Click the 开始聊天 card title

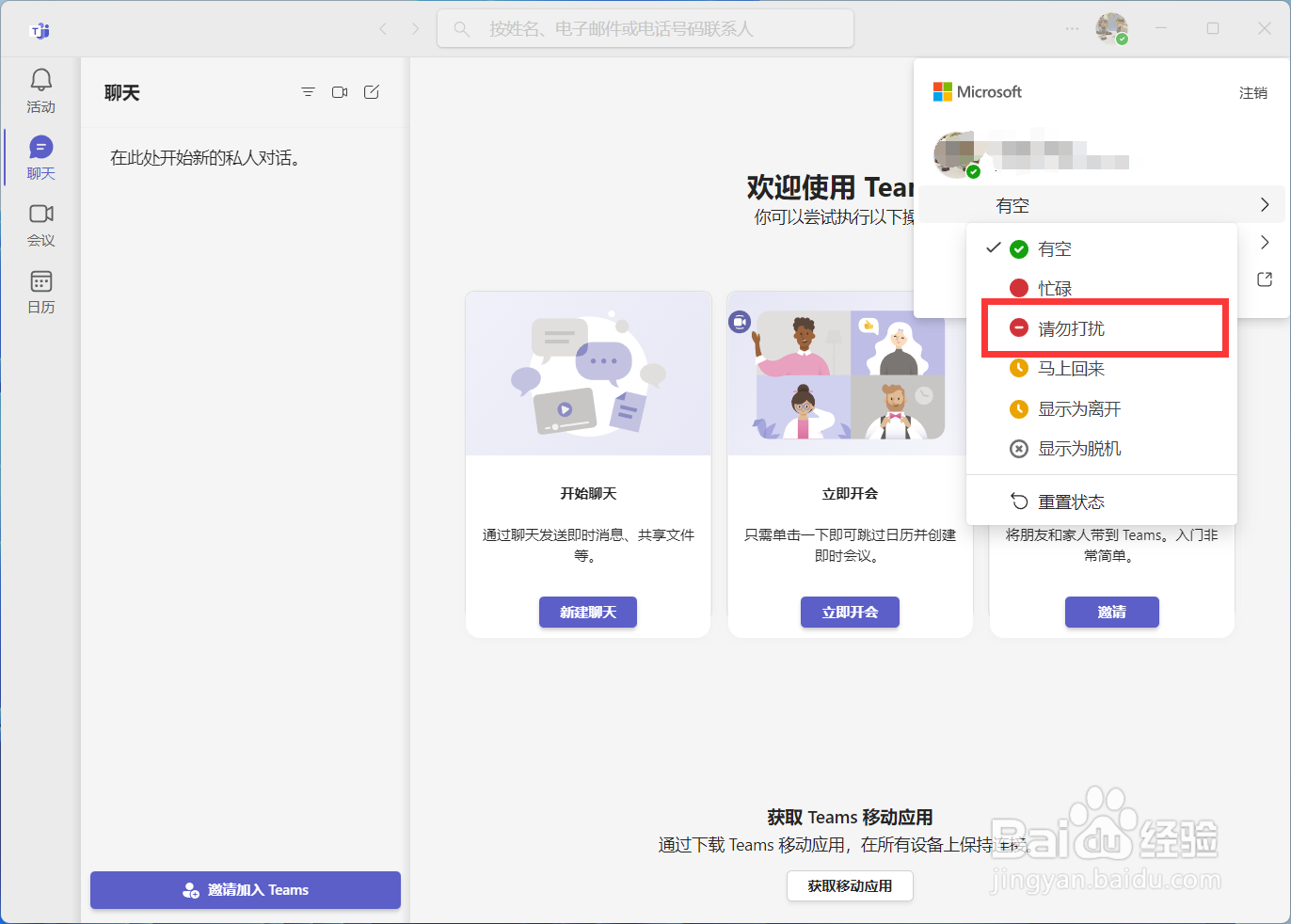[588, 494]
